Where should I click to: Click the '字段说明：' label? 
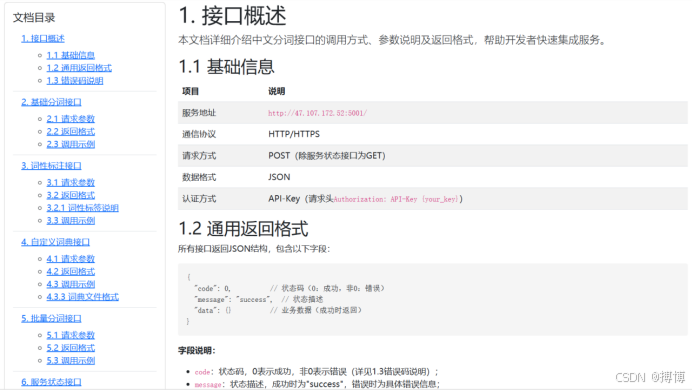point(197,351)
